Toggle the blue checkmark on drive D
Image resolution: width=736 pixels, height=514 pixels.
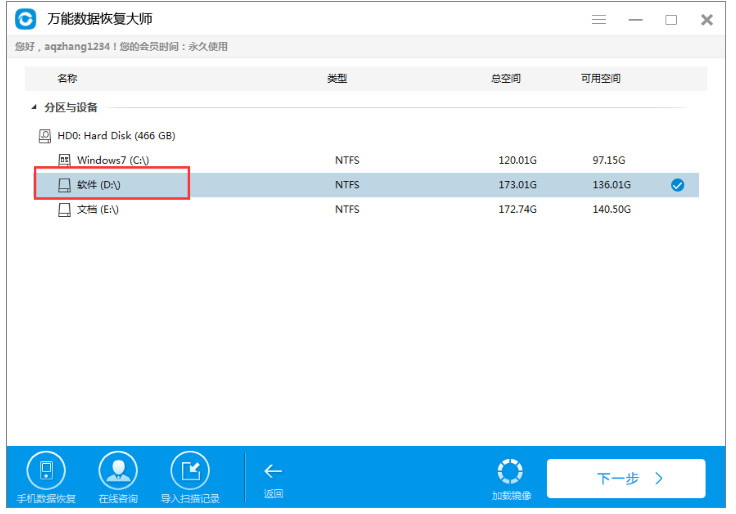(x=677, y=185)
